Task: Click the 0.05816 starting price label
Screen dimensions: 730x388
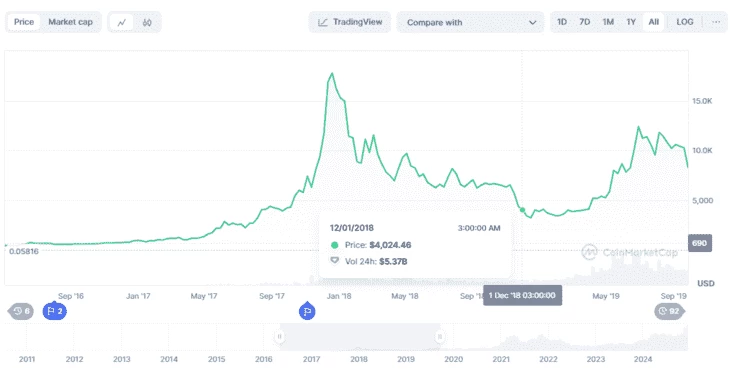Action: click(24, 252)
